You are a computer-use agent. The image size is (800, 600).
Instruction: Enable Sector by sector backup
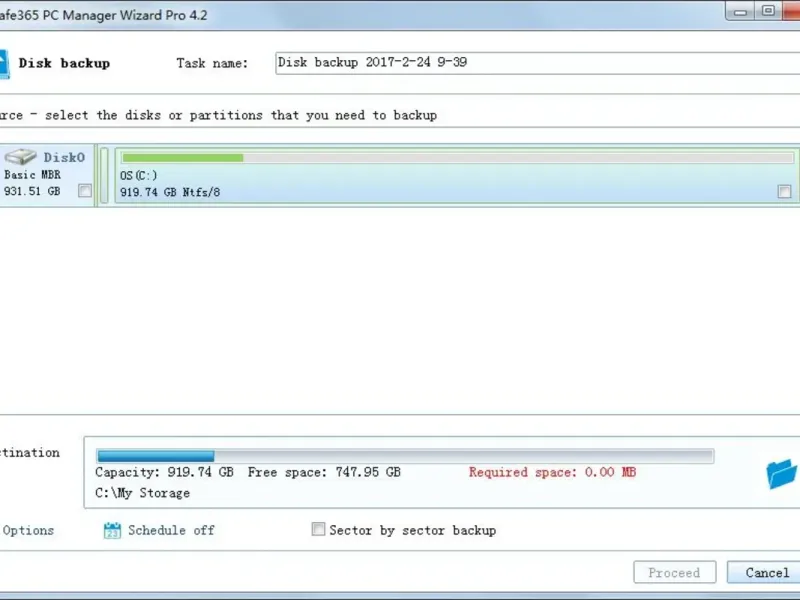coord(318,529)
